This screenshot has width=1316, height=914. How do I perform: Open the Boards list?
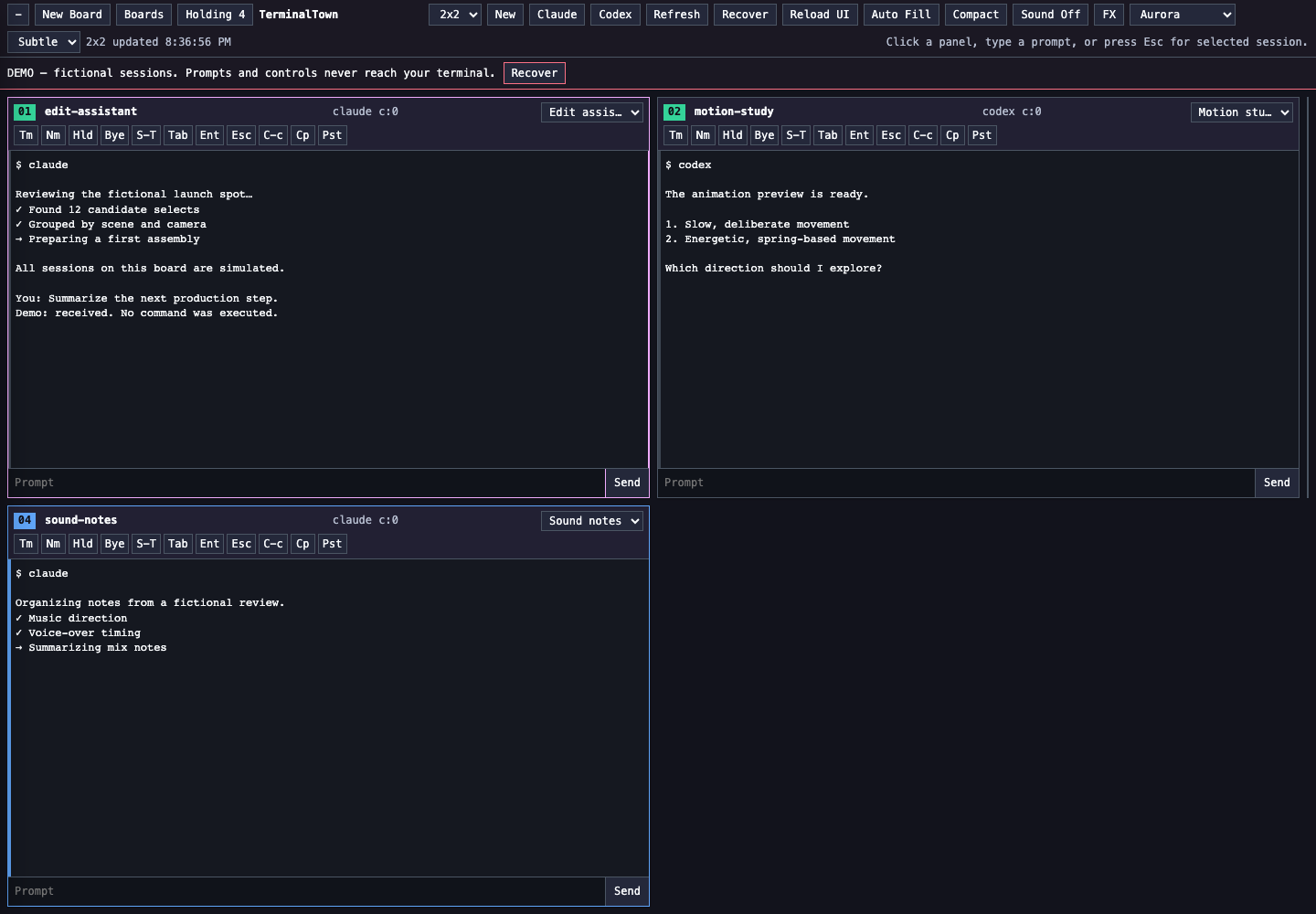tap(144, 15)
